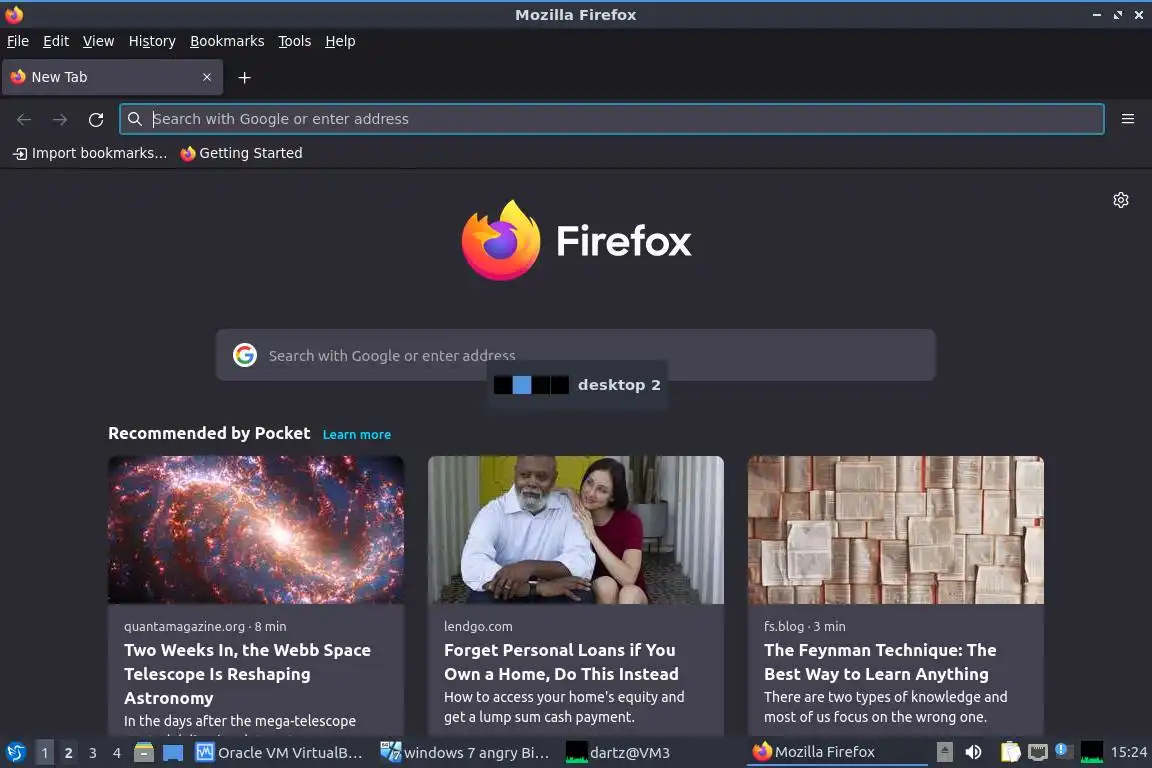
Task: Follow the Pocket Learn more link
Action: (357, 434)
